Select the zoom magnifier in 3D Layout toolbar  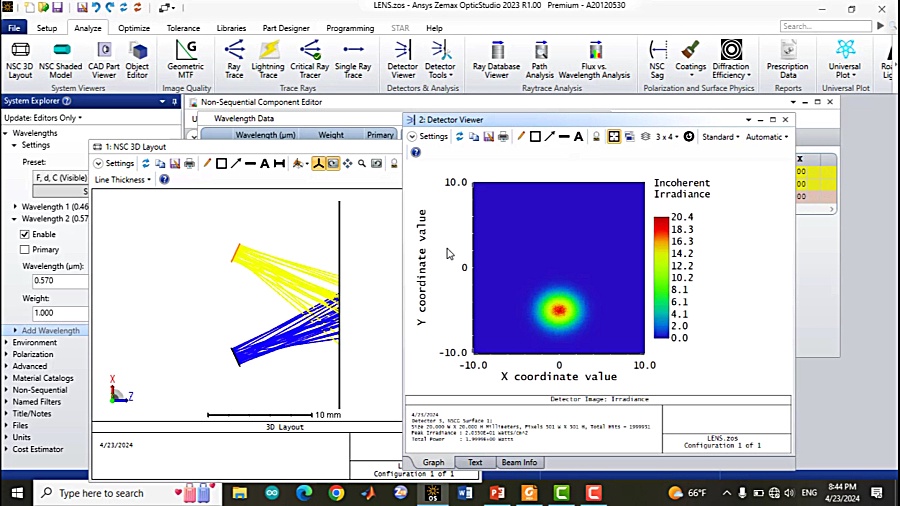point(362,164)
